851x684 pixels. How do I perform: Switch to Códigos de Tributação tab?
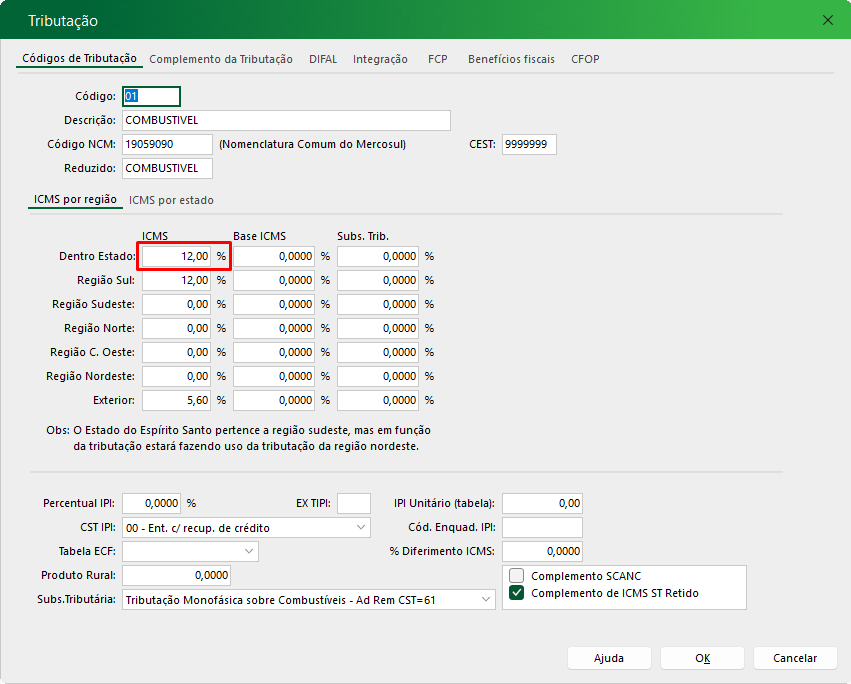tap(79, 58)
